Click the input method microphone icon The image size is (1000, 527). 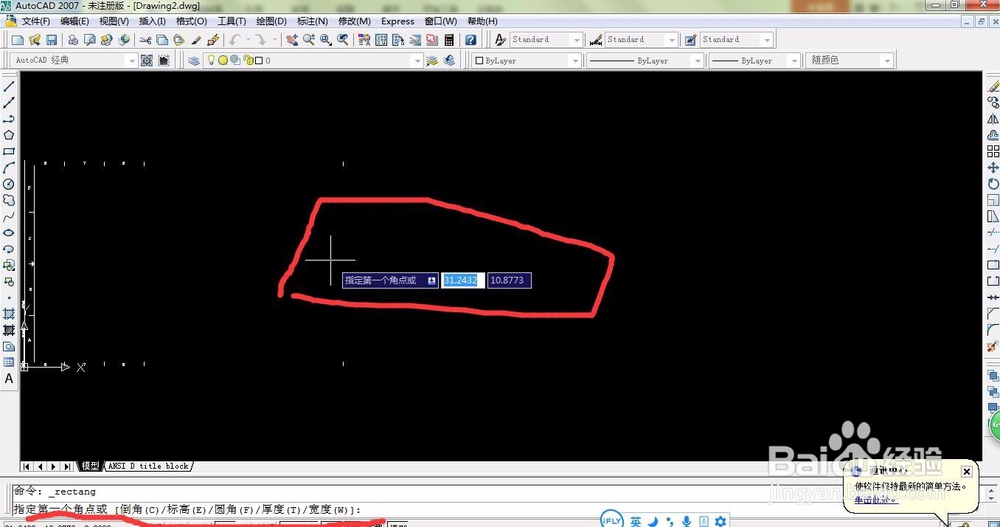[x=686, y=521]
